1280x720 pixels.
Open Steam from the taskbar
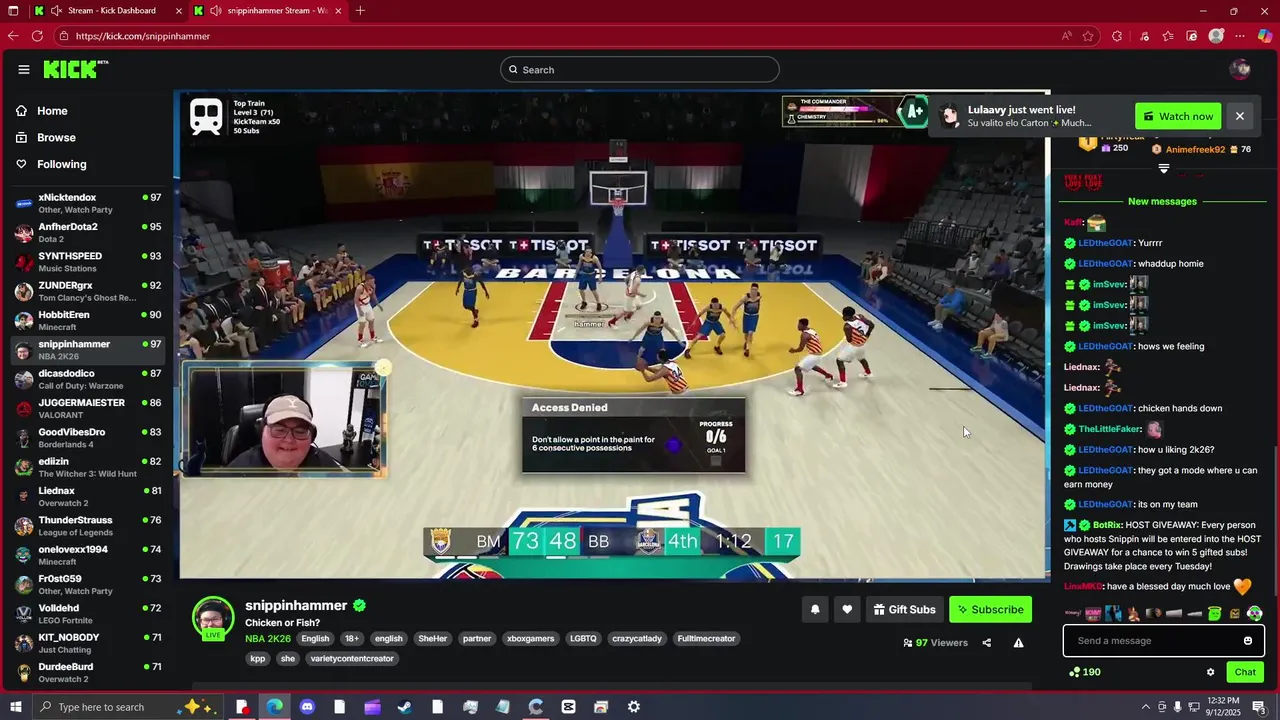point(405,707)
